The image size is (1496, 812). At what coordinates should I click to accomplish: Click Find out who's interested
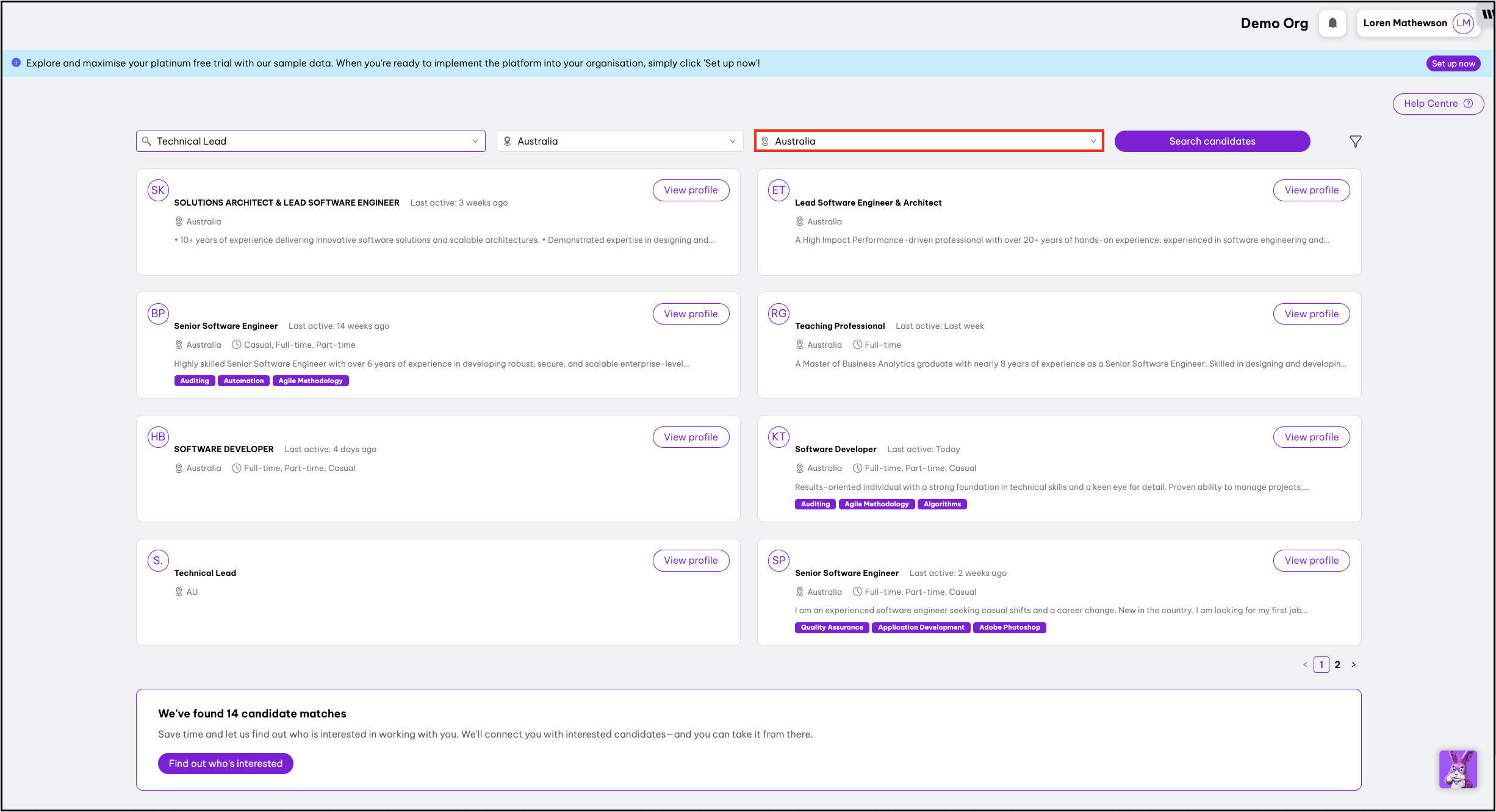[x=225, y=763]
